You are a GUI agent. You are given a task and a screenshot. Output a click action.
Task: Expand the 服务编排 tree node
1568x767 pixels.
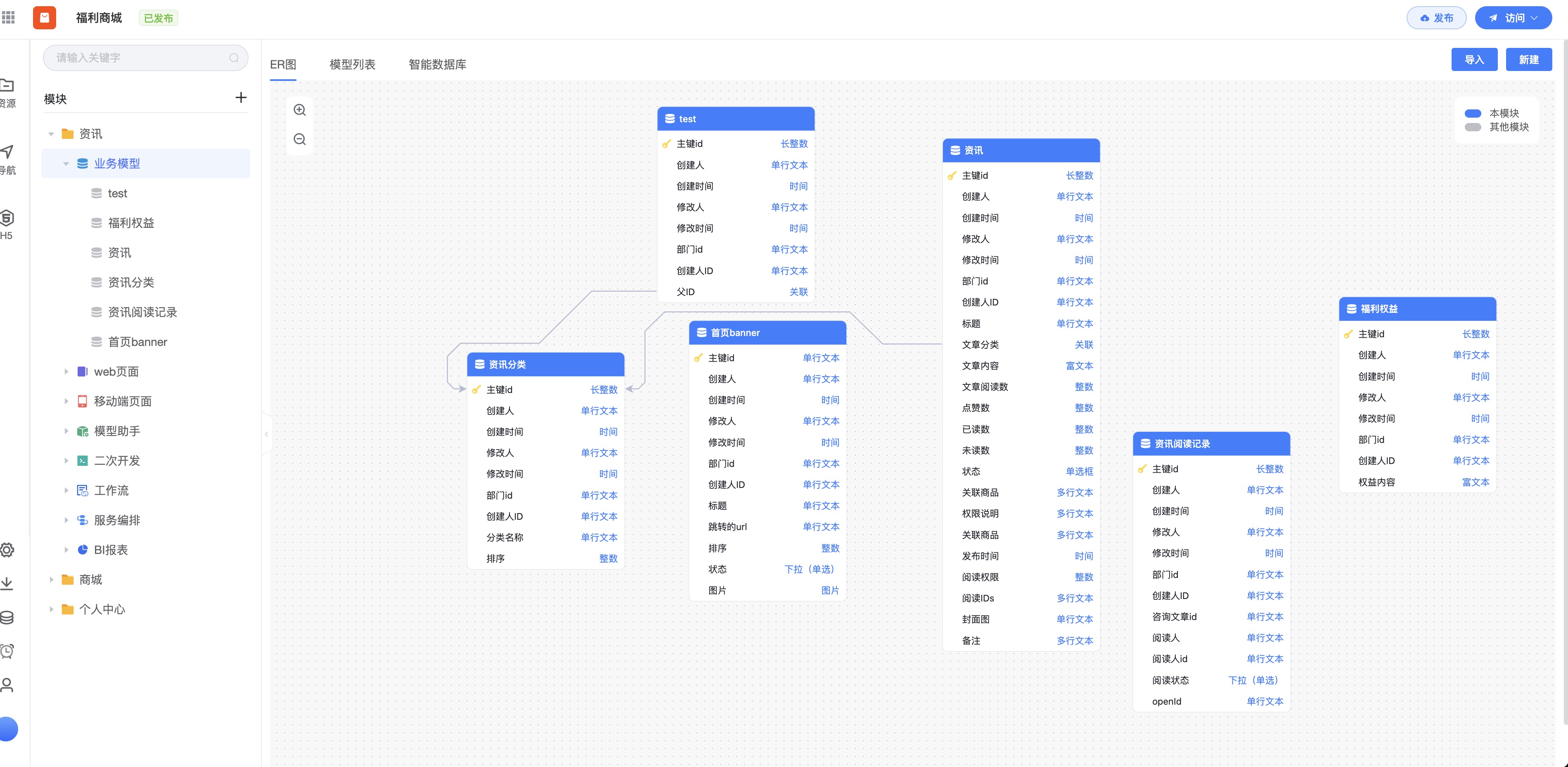coord(66,520)
